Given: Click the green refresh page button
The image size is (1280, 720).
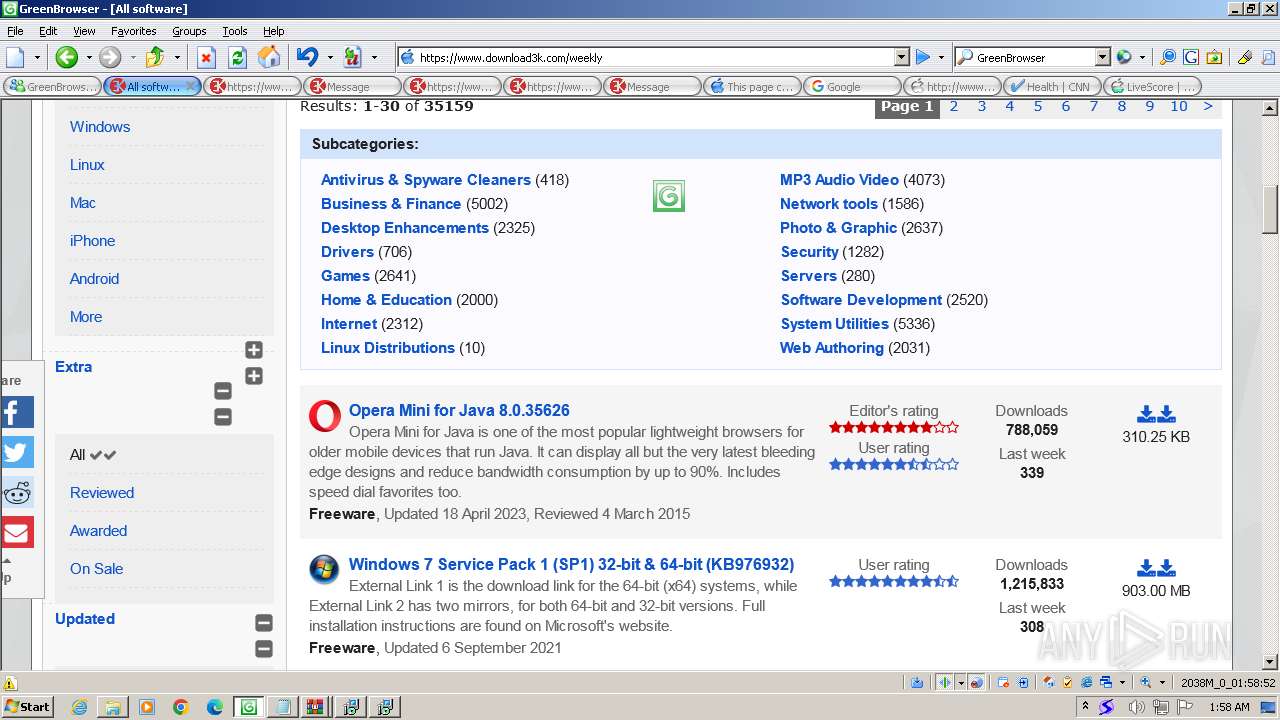Looking at the screenshot, I should click(x=238, y=57).
